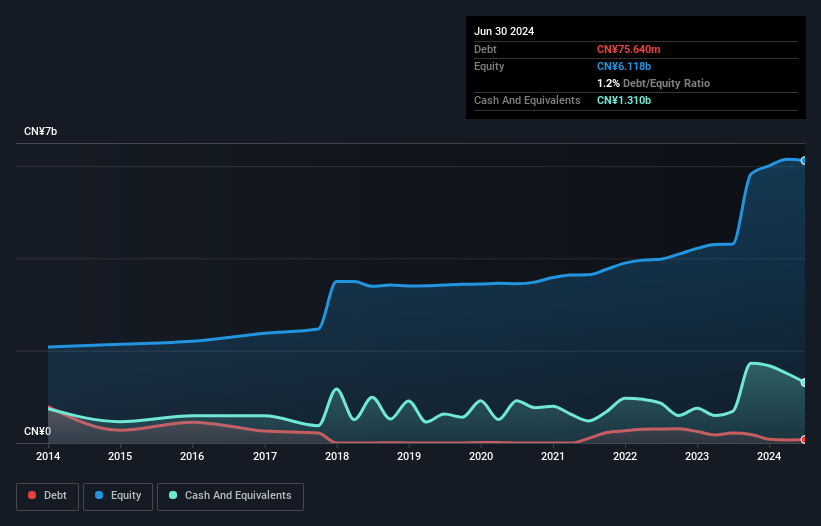Click the Debt value CN¥75.640m

coord(628,49)
